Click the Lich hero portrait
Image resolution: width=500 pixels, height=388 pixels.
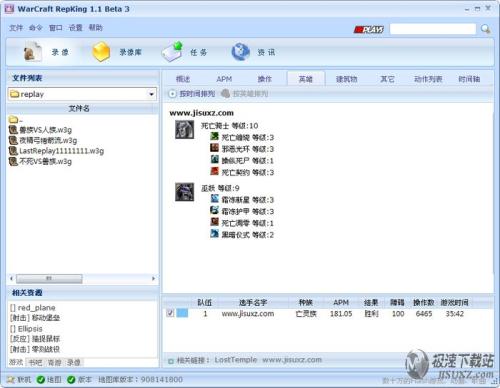(185, 192)
